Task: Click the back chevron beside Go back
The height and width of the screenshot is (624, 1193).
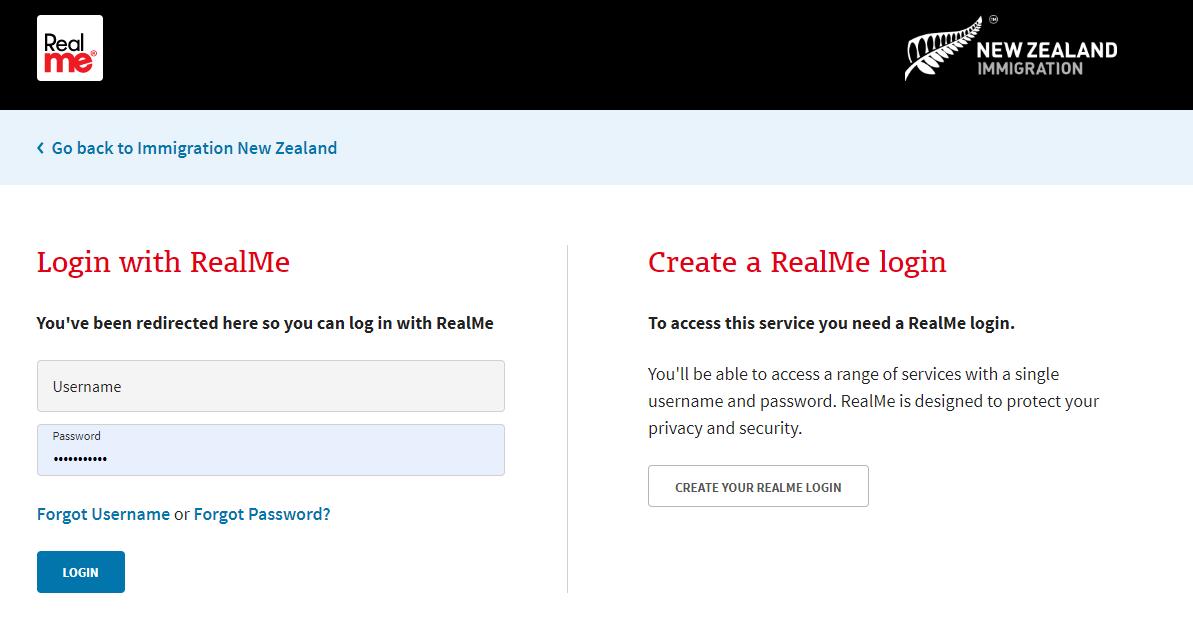Action: [x=40, y=148]
